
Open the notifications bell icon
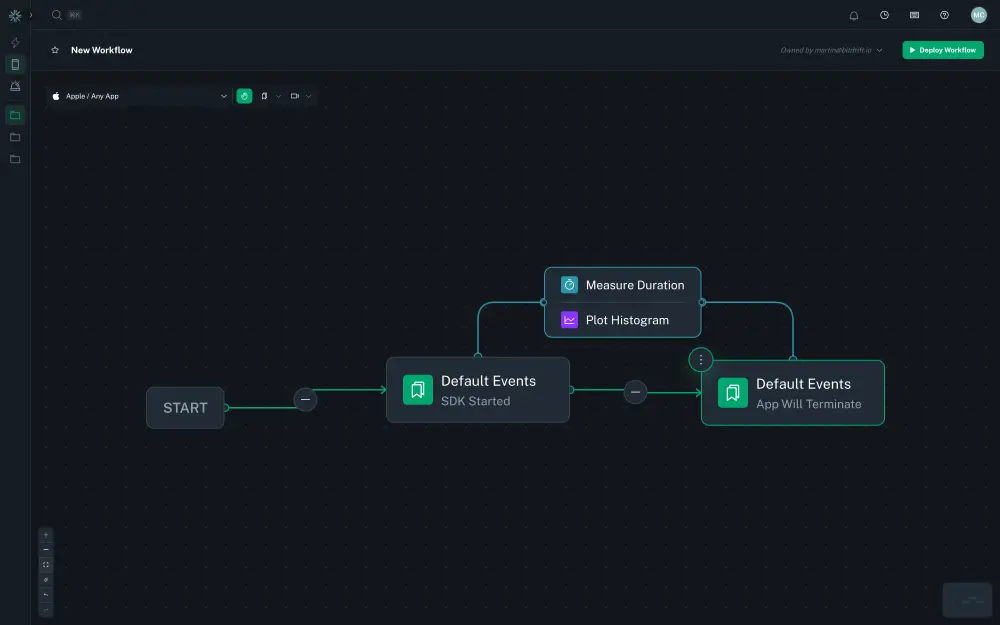click(x=854, y=15)
